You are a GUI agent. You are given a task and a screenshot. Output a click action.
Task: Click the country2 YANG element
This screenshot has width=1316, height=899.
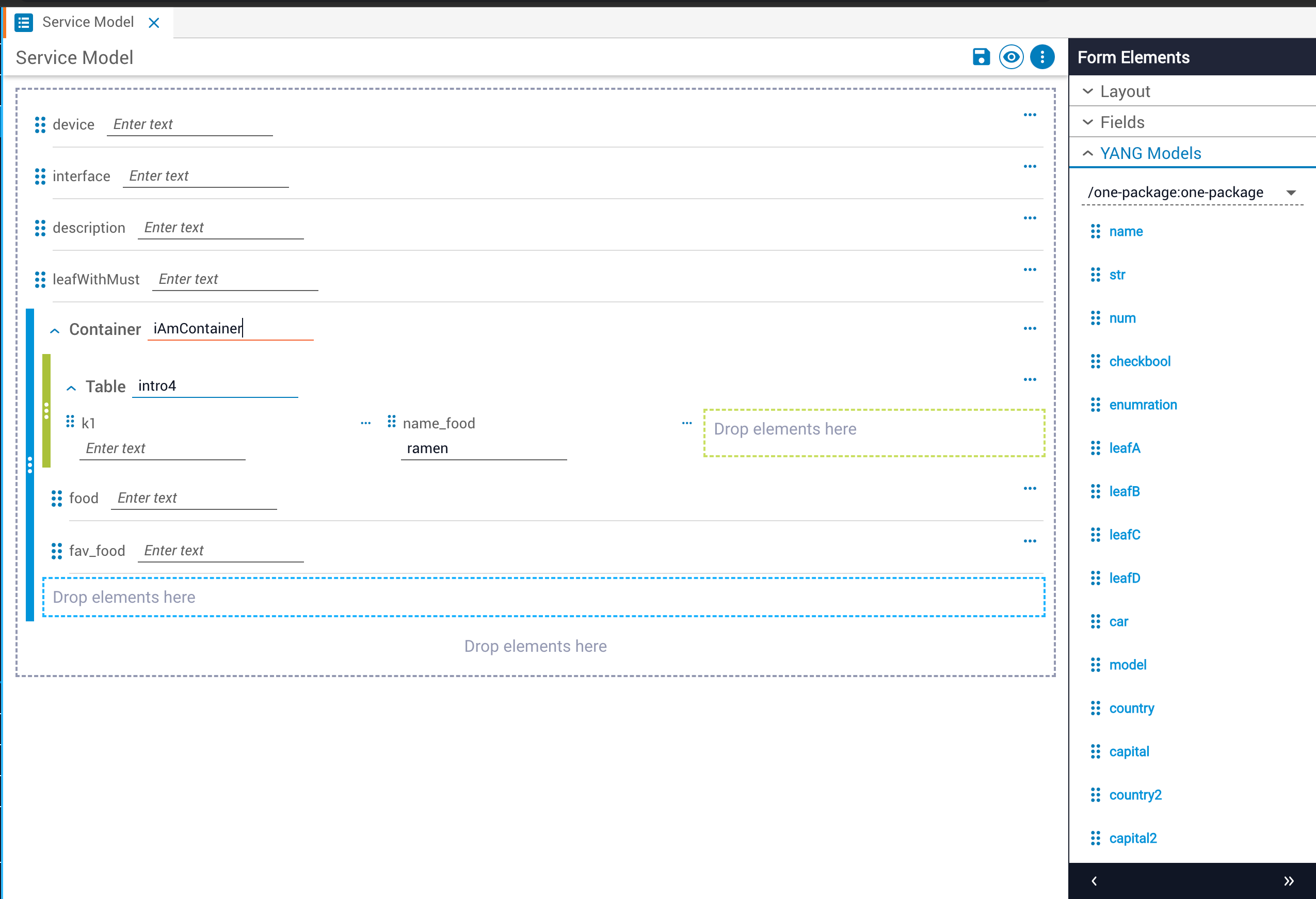click(x=1135, y=795)
